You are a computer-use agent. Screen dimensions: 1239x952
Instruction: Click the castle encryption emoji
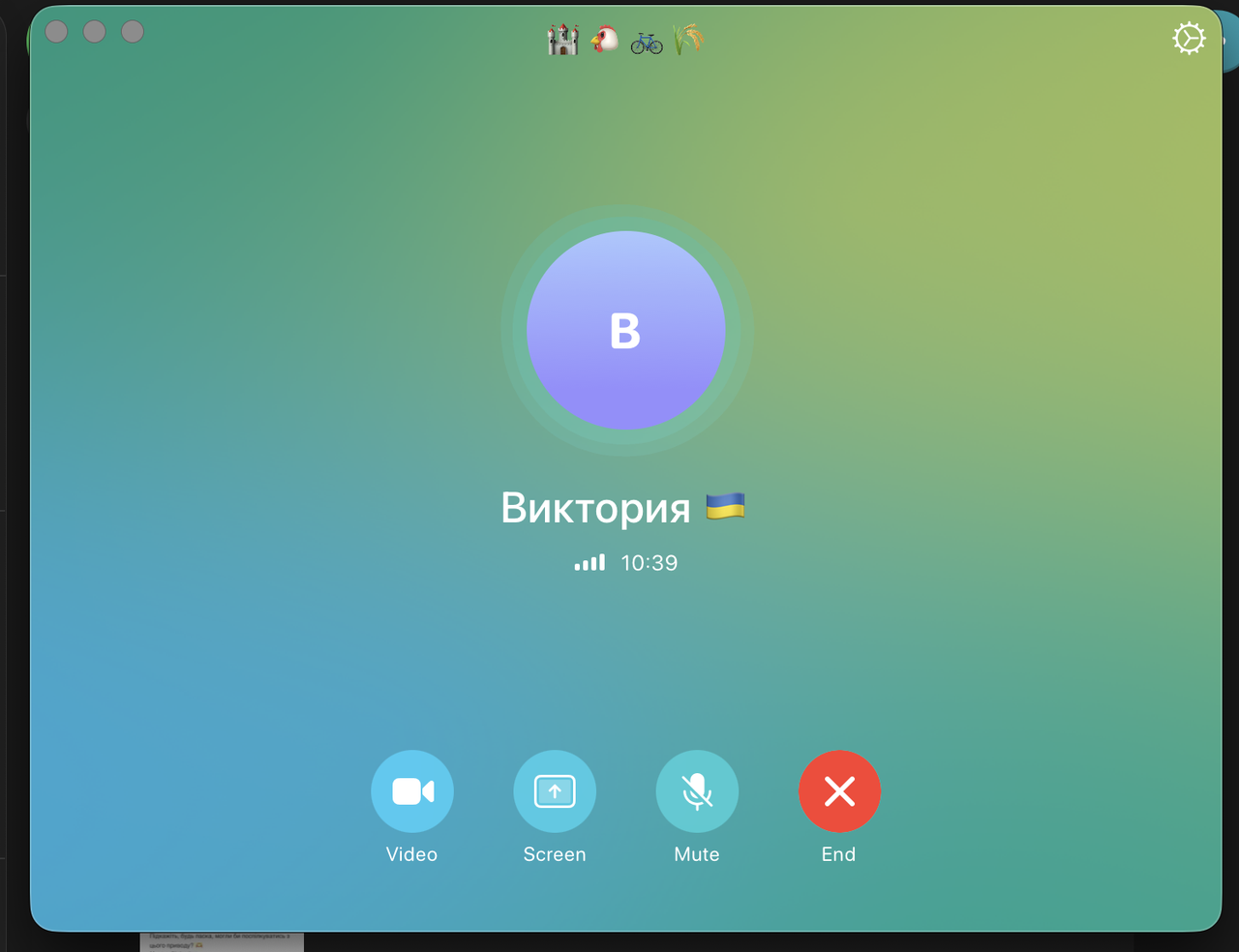point(562,40)
